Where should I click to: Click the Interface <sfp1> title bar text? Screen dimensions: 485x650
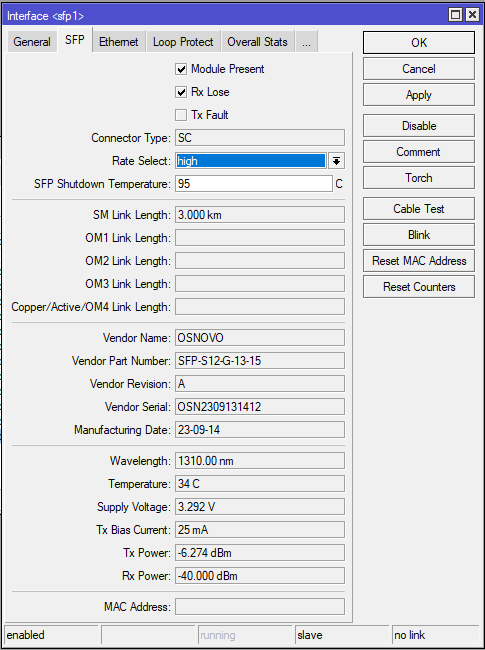click(x=45, y=16)
